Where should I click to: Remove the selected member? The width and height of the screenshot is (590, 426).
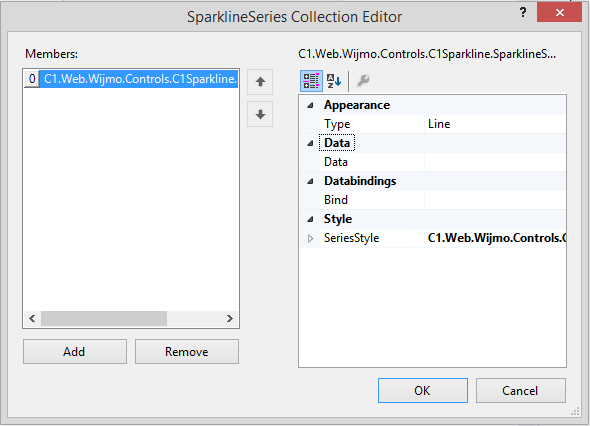tap(187, 351)
